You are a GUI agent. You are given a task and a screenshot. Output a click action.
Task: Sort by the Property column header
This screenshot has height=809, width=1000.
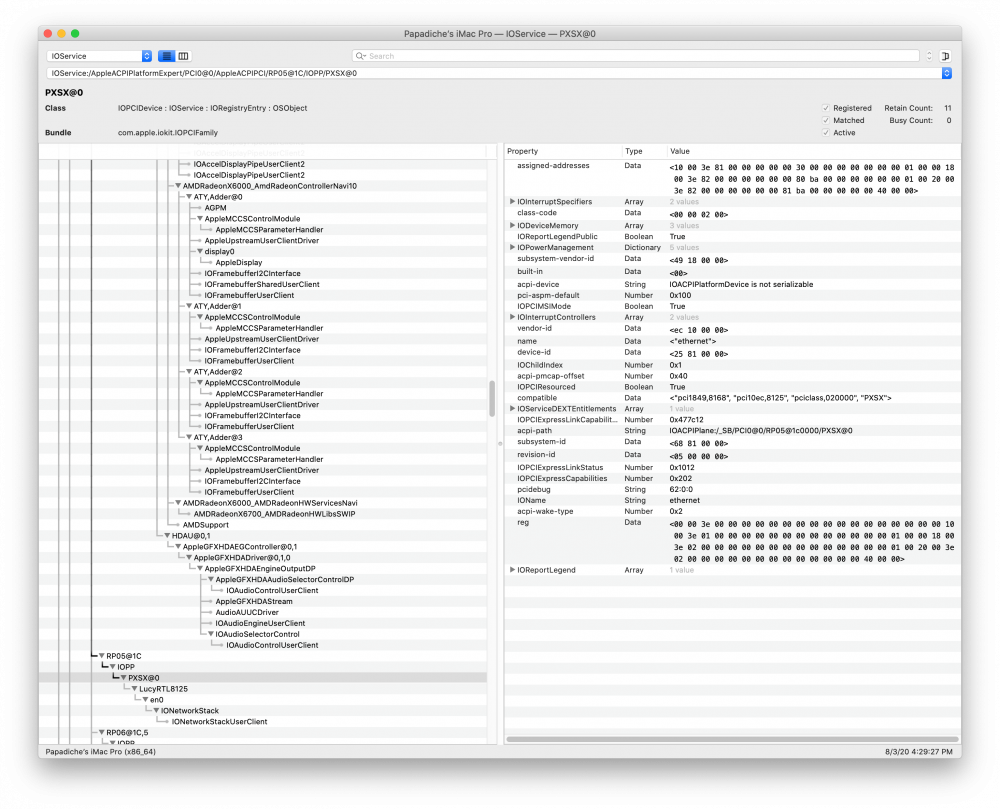563,151
